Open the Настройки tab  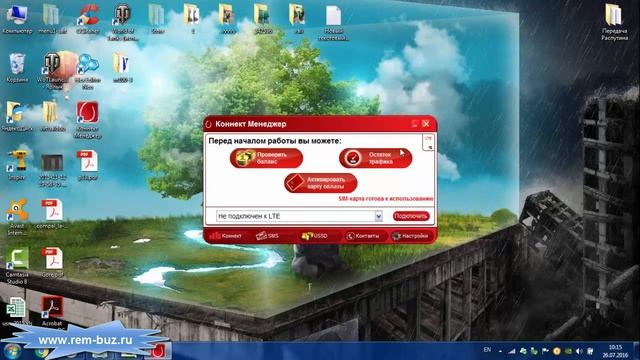410,236
